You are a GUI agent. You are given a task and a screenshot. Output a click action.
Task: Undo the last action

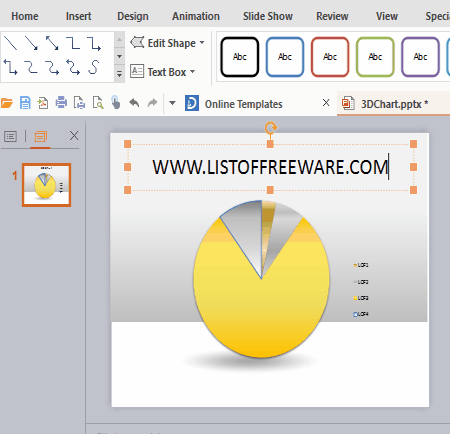[x=134, y=103]
